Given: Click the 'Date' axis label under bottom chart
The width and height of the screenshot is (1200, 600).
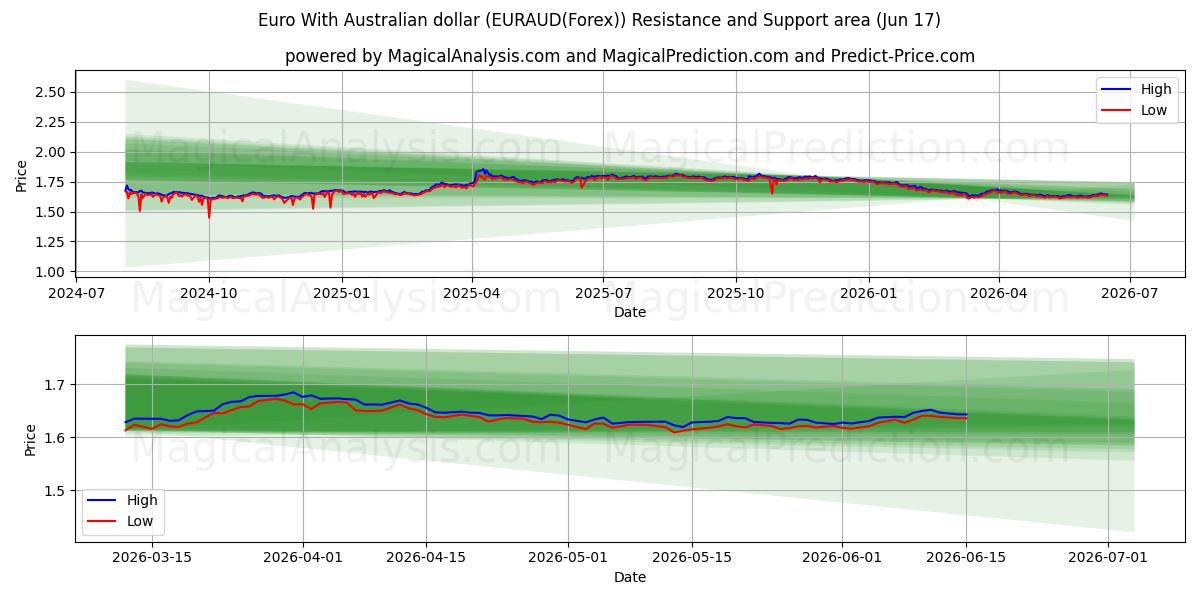Looking at the screenshot, I should coord(630,577).
